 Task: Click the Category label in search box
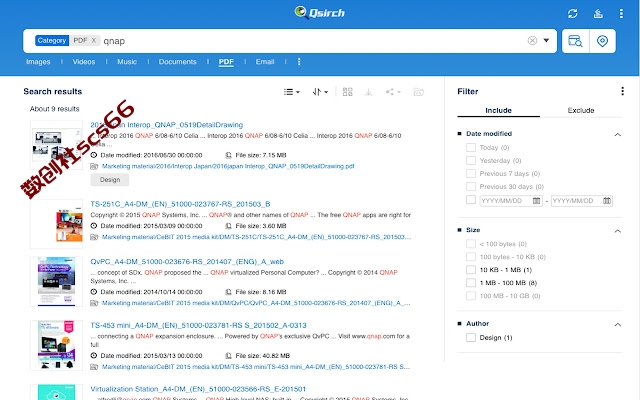click(52, 40)
